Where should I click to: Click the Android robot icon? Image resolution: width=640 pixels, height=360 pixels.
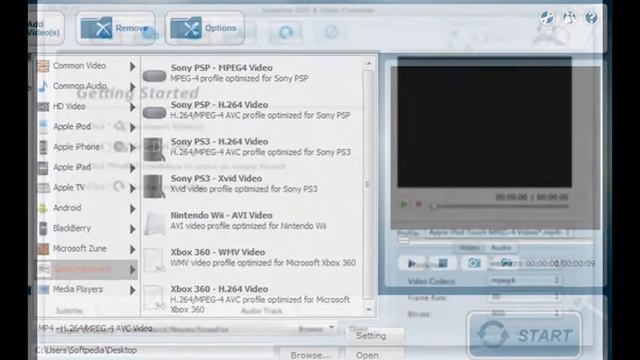(43, 209)
